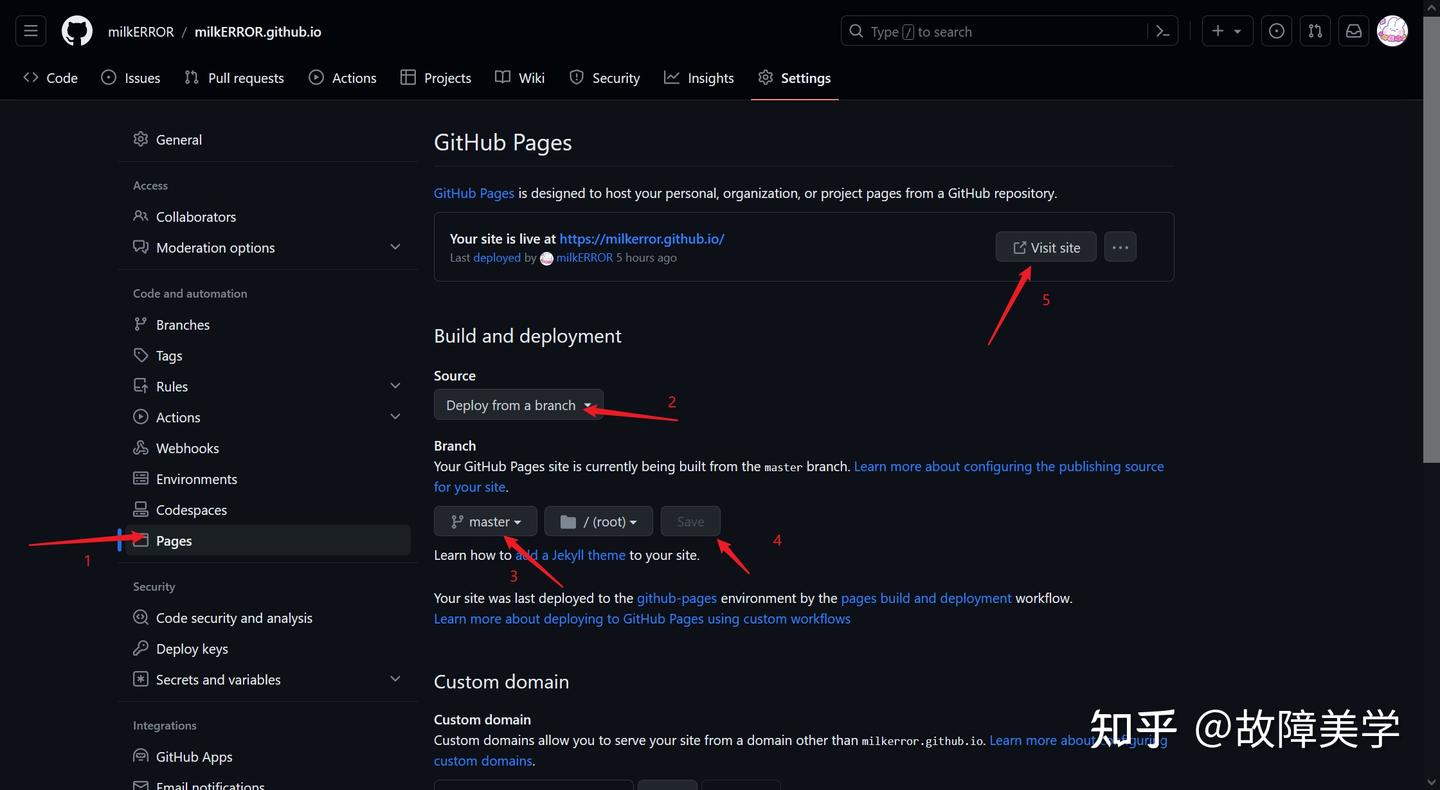Image resolution: width=1440 pixels, height=790 pixels.
Task: Open the notifications inbox icon
Action: click(1353, 31)
